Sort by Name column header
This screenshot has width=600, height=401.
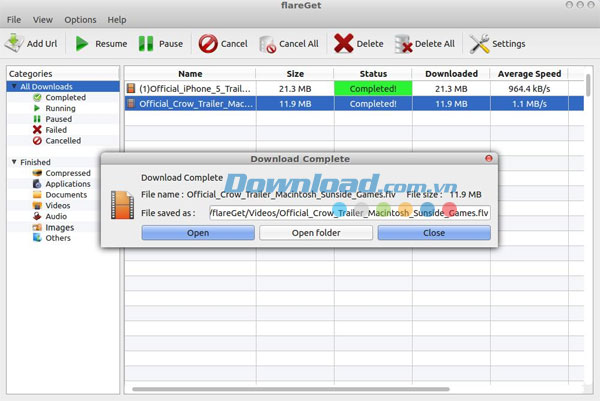pos(190,73)
